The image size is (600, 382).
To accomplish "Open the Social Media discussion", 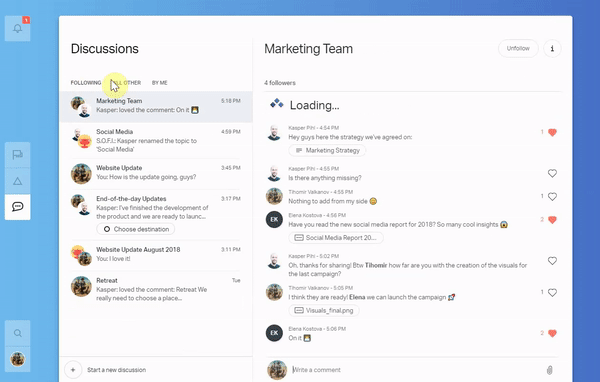I will click(x=156, y=140).
